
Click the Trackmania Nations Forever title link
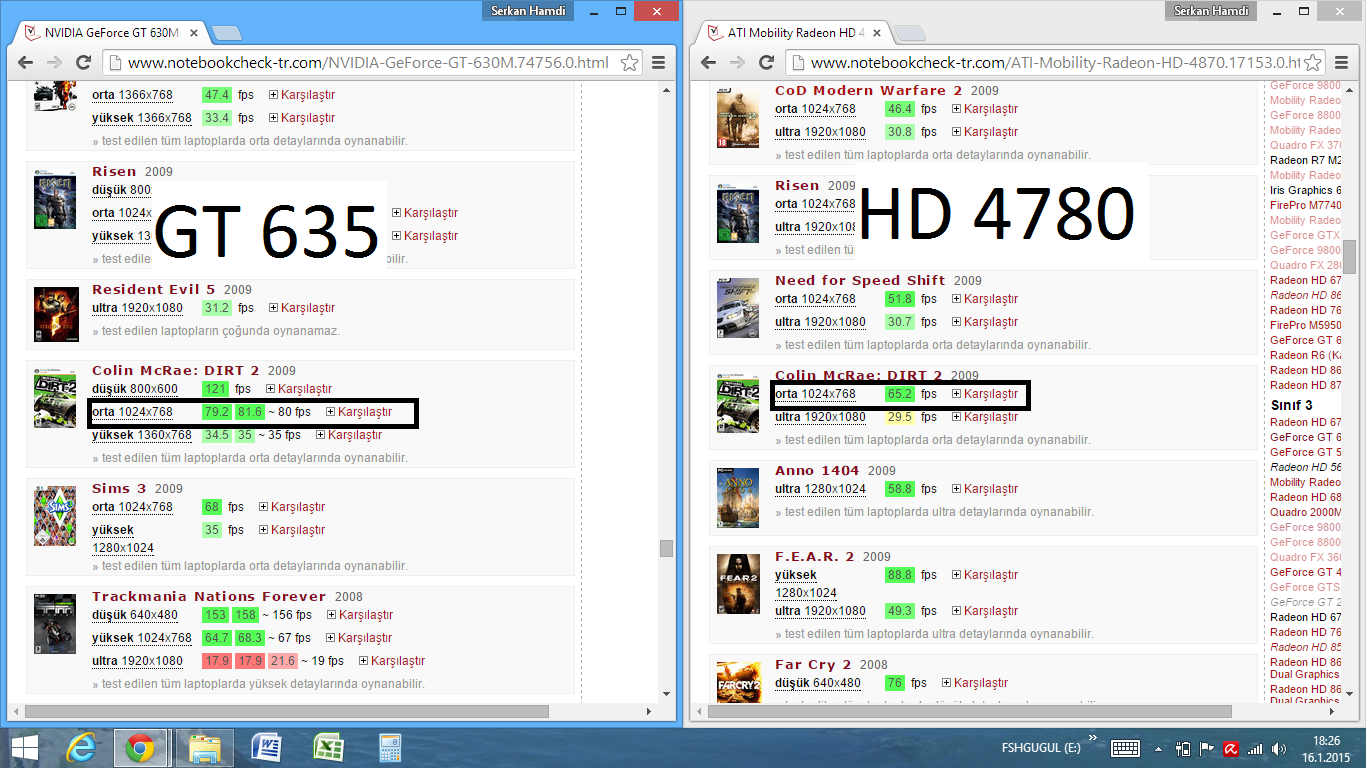tap(208, 597)
